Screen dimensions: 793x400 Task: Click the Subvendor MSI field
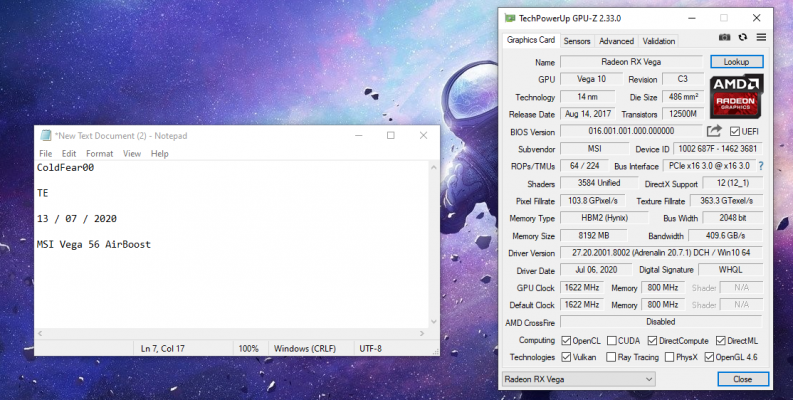pyautogui.click(x=594, y=149)
